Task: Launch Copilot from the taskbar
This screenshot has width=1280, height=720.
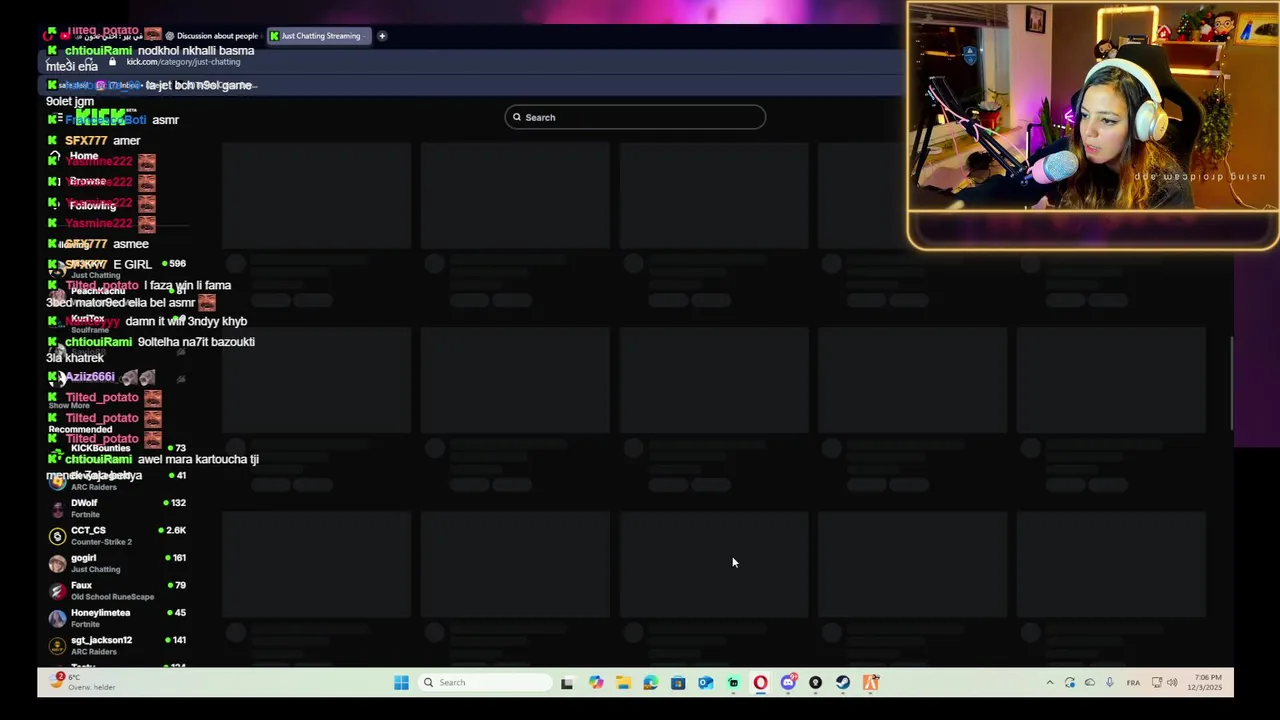Action: tap(596, 683)
